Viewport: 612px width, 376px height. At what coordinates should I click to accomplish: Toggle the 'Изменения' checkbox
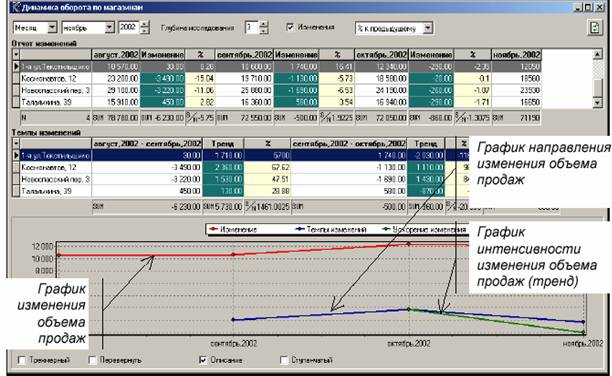coord(290,27)
